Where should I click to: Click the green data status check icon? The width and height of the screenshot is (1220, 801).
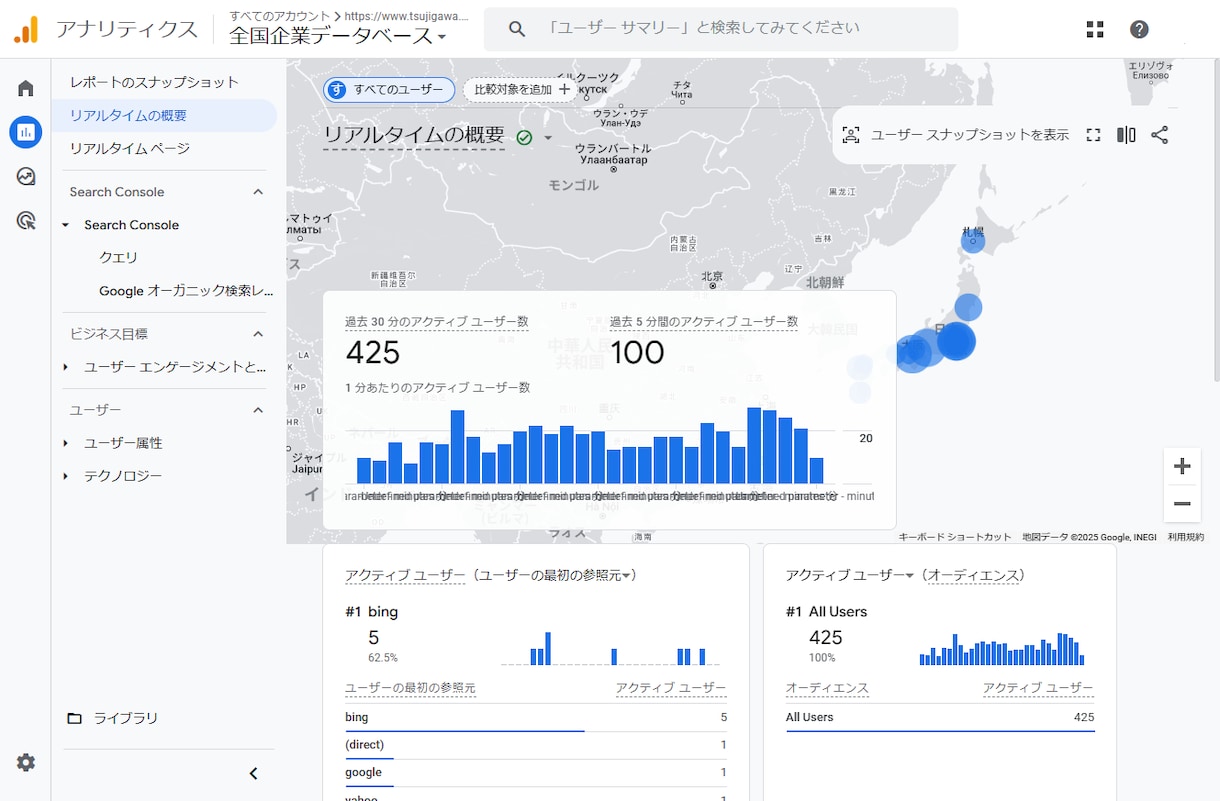[524, 137]
